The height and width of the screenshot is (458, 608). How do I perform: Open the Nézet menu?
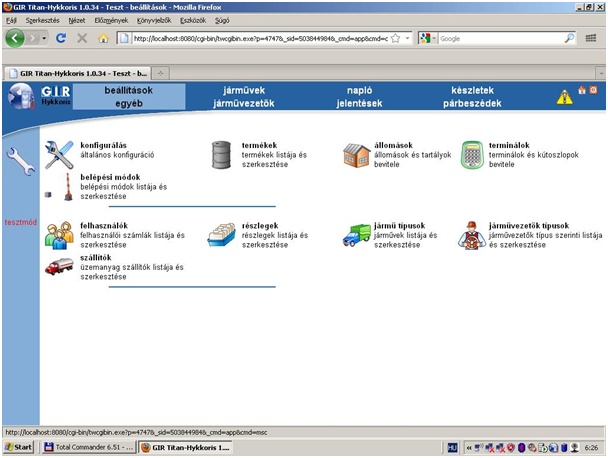pos(77,20)
